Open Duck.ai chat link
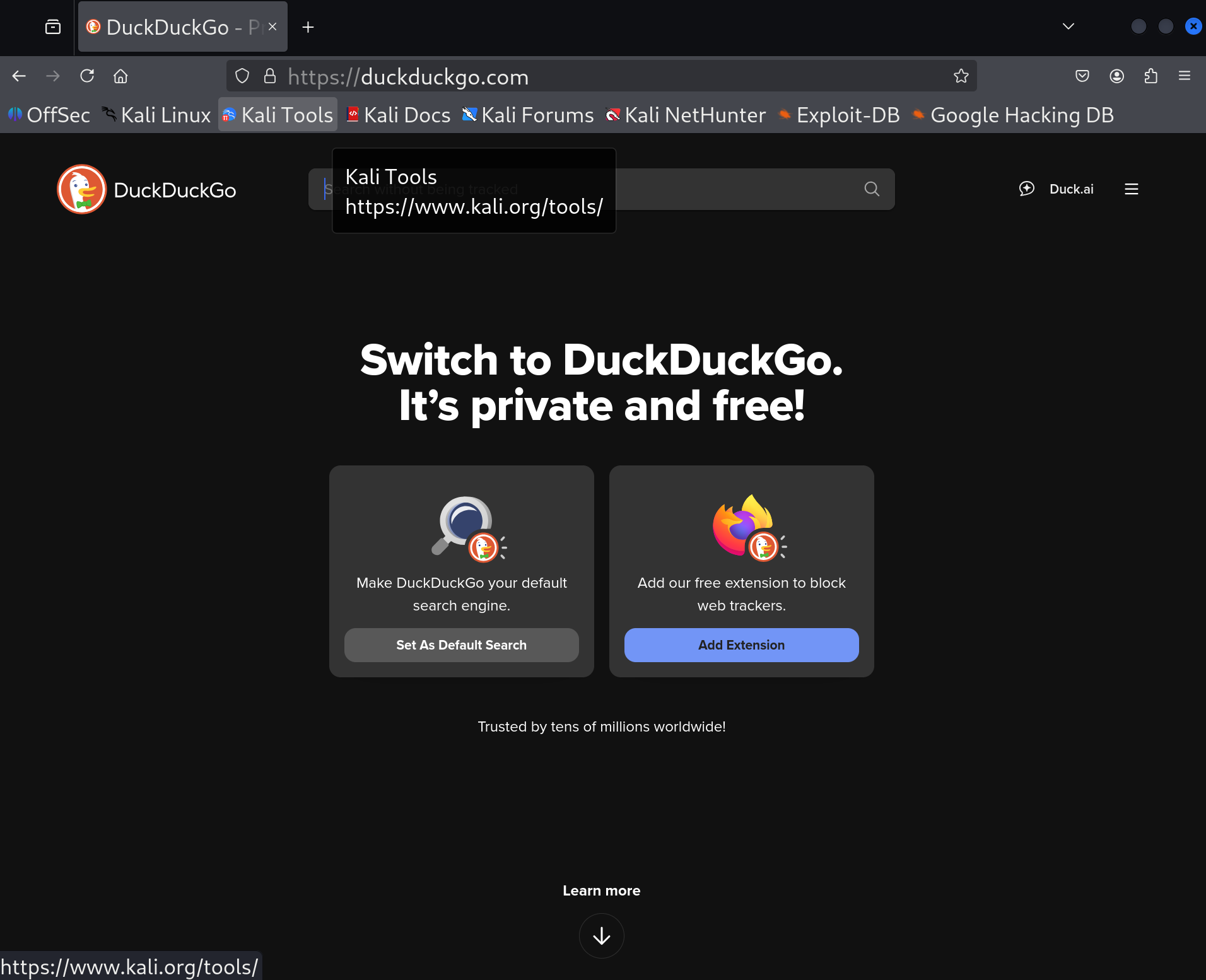 coord(1057,189)
